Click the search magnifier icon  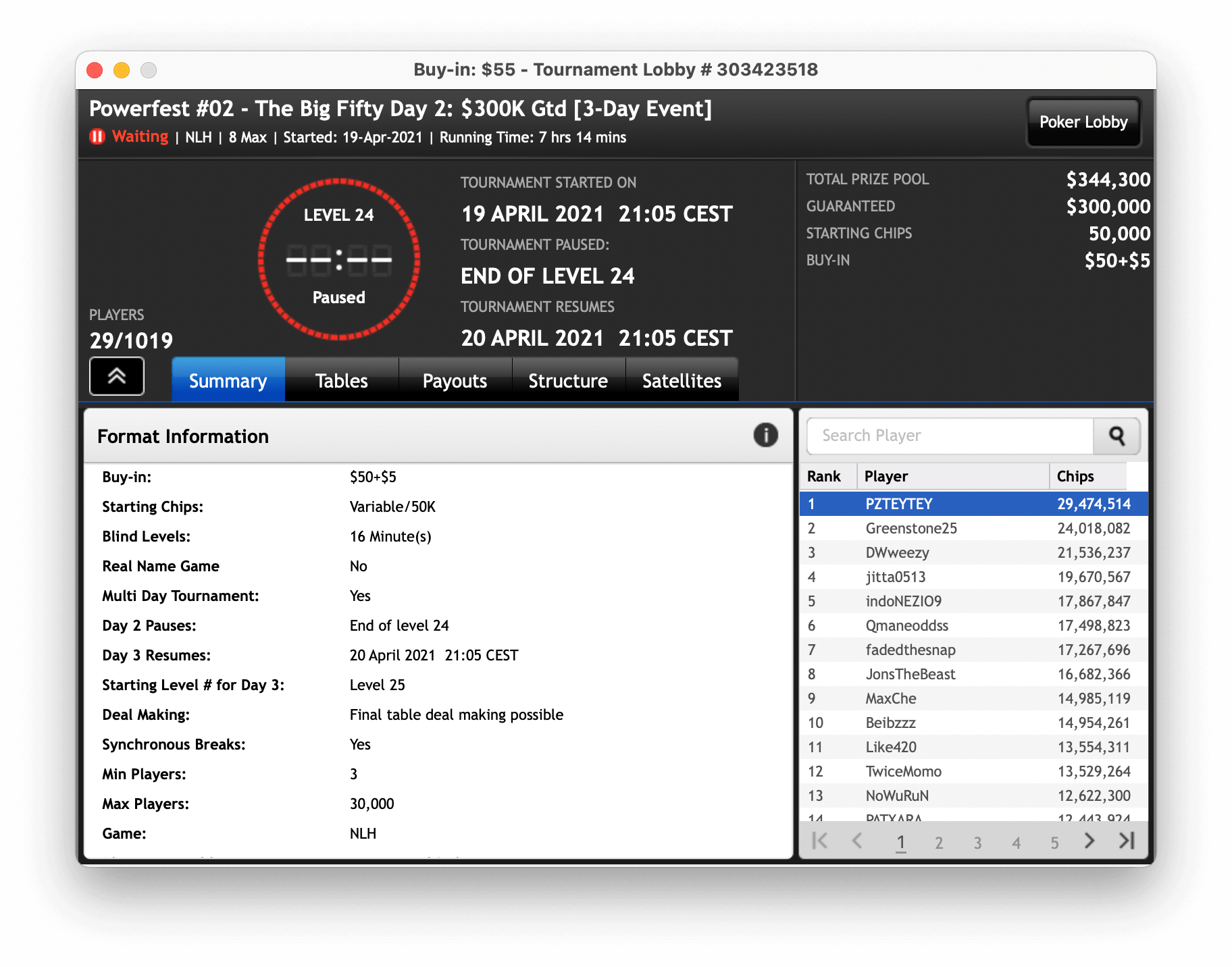click(x=1116, y=436)
